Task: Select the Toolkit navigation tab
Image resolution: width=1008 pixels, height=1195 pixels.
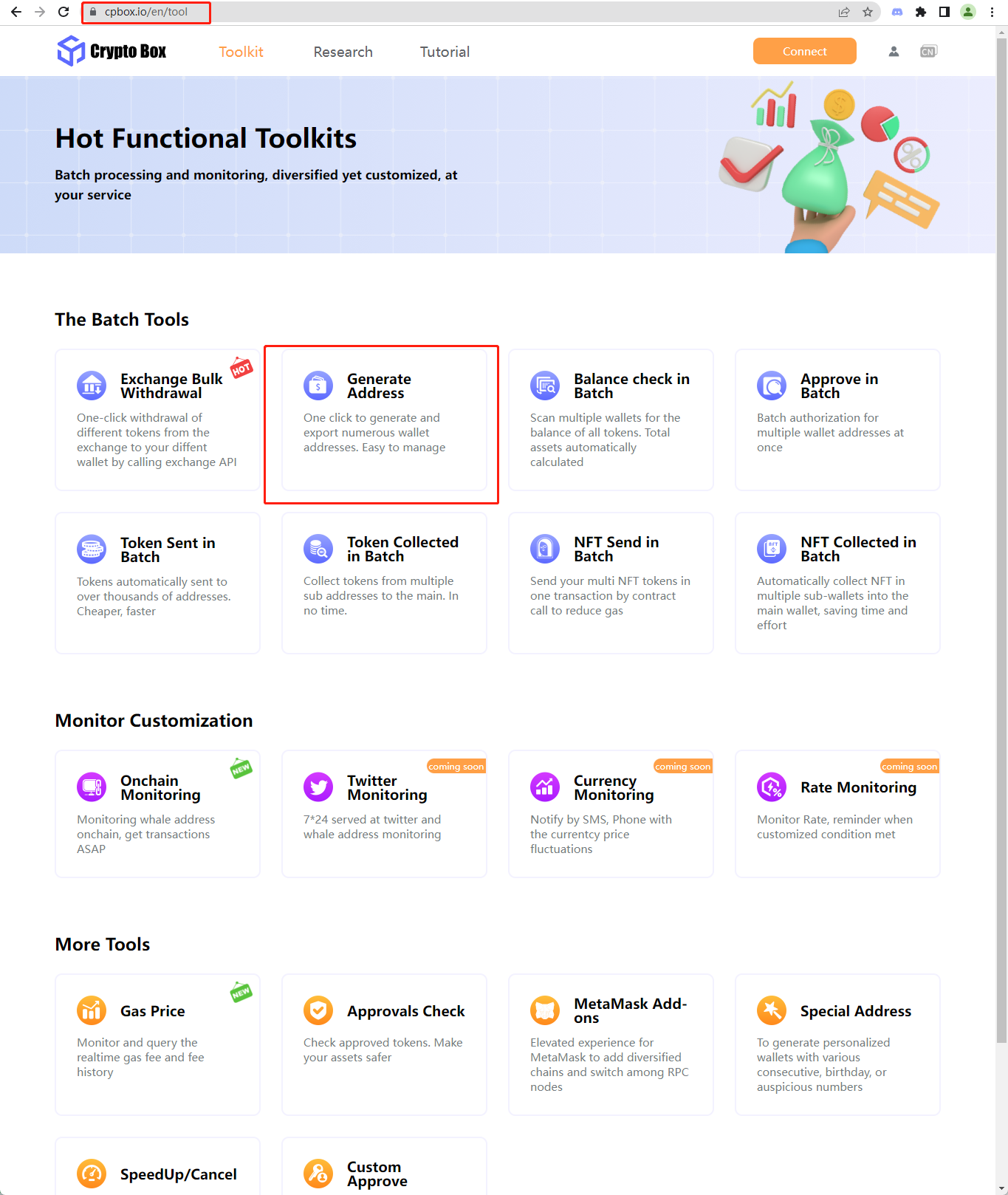Action: pos(241,52)
